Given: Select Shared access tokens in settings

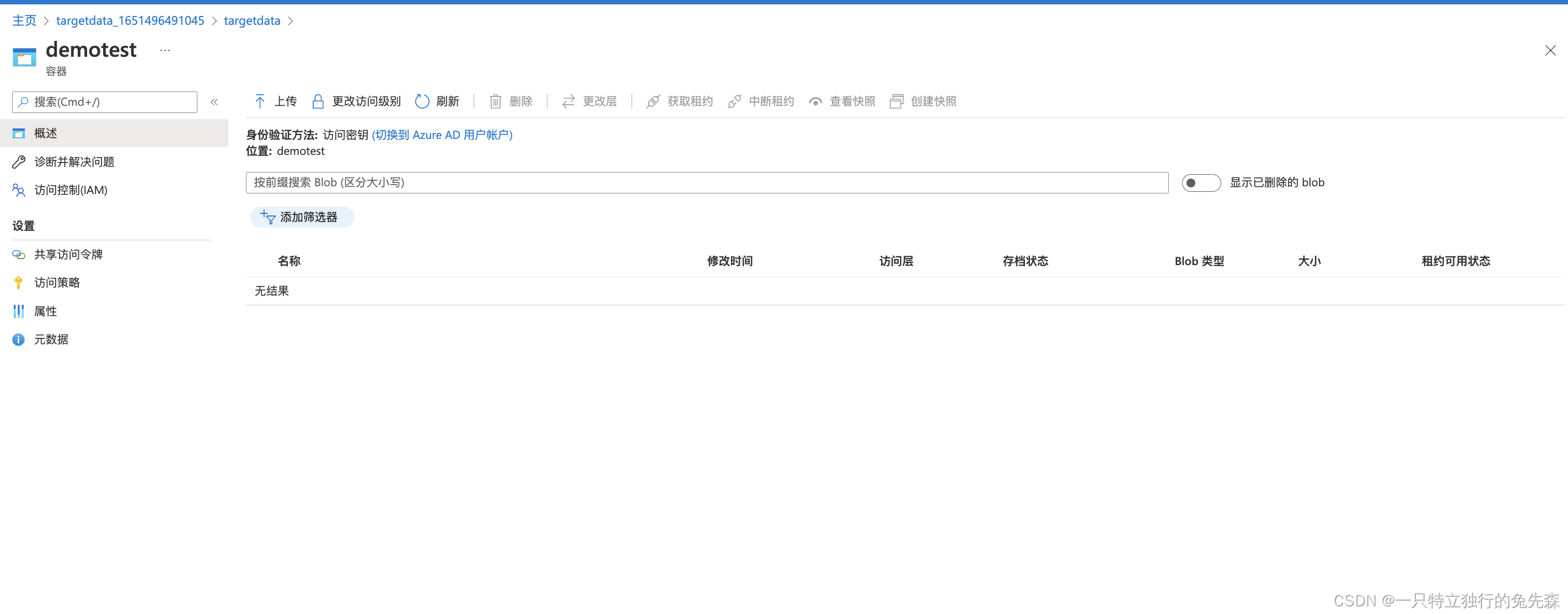Looking at the screenshot, I should click(68, 254).
